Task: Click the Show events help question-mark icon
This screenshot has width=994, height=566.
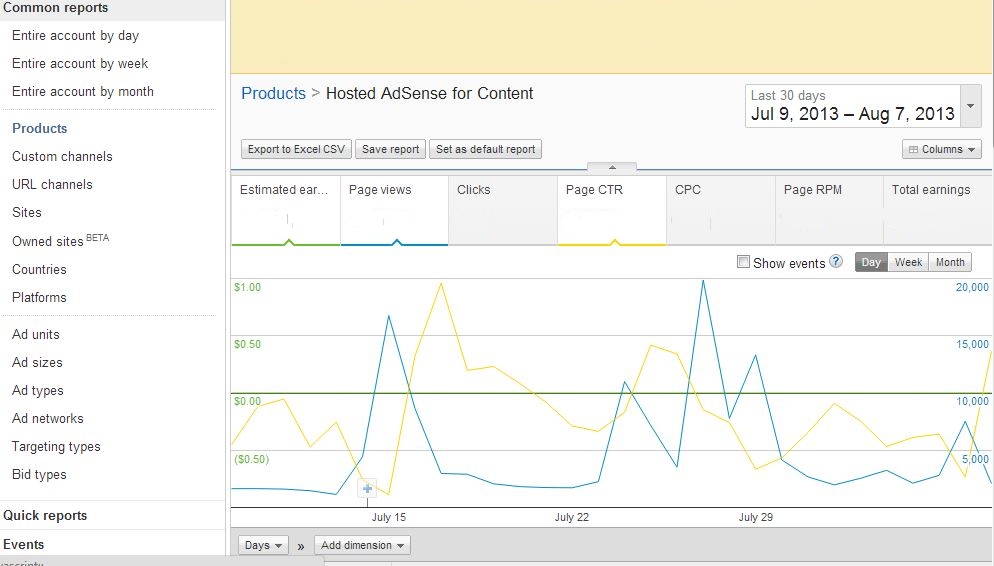Action: 836,262
